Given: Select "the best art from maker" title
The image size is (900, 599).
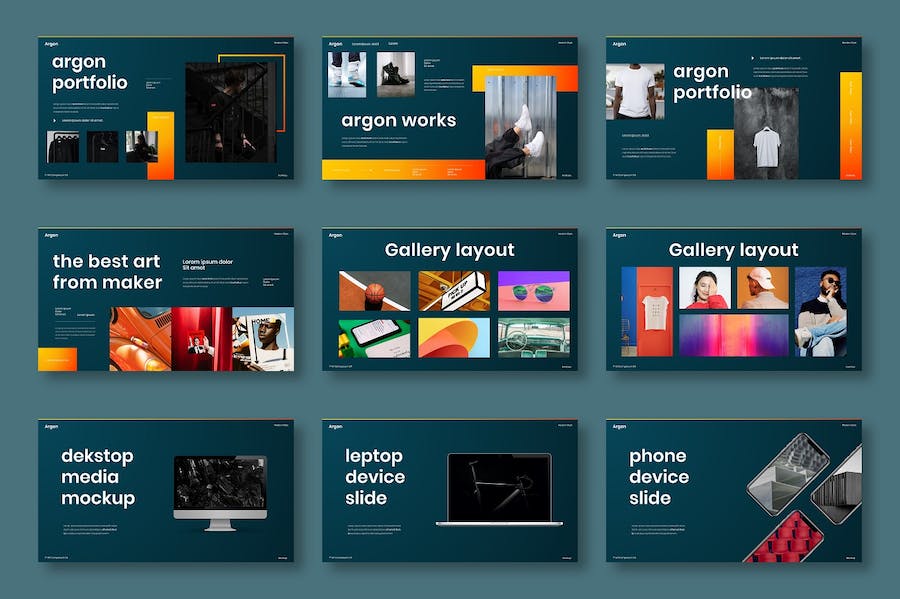Looking at the screenshot, I should click(107, 272).
